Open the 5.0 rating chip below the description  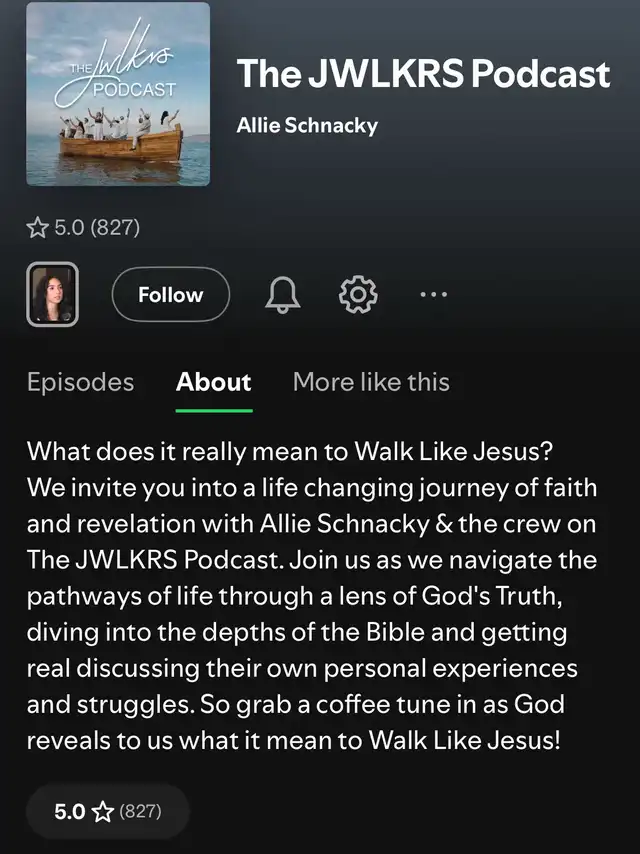(x=107, y=811)
